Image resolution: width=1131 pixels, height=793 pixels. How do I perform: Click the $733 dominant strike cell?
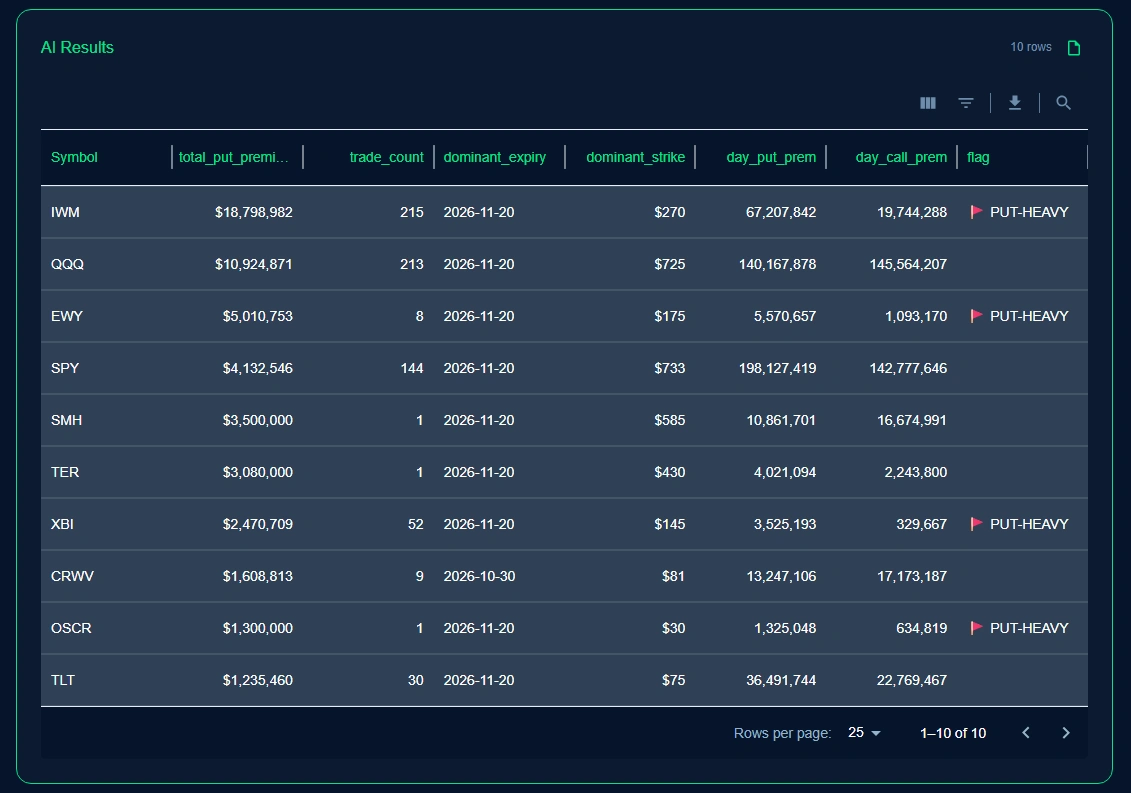(x=669, y=368)
